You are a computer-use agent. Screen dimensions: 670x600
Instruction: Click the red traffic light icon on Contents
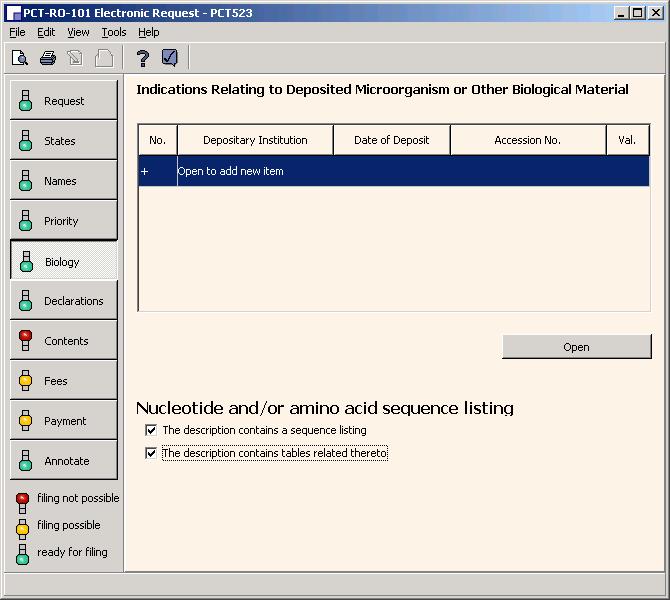(25, 340)
